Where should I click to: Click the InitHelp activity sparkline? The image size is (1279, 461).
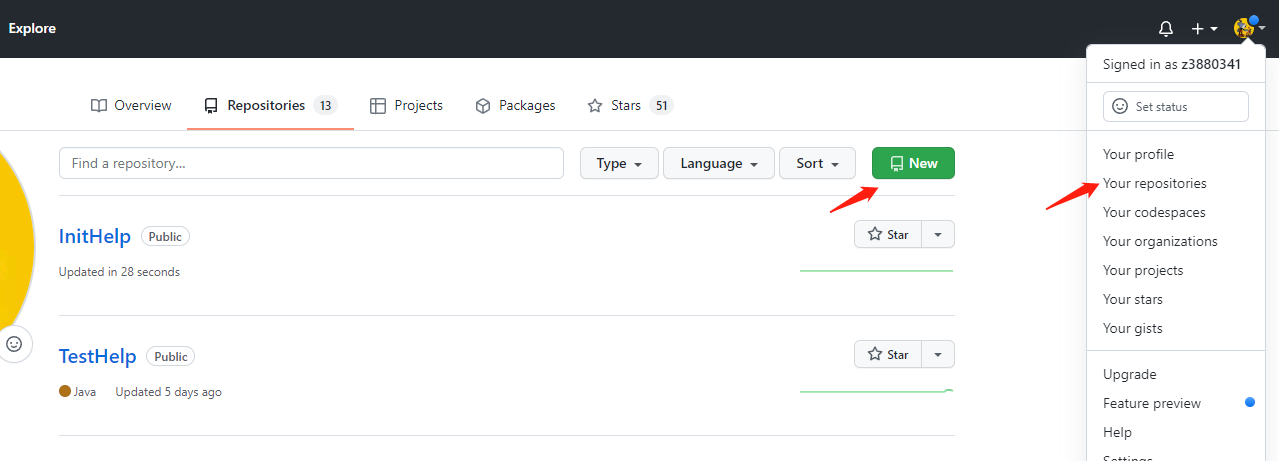click(877, 270)
